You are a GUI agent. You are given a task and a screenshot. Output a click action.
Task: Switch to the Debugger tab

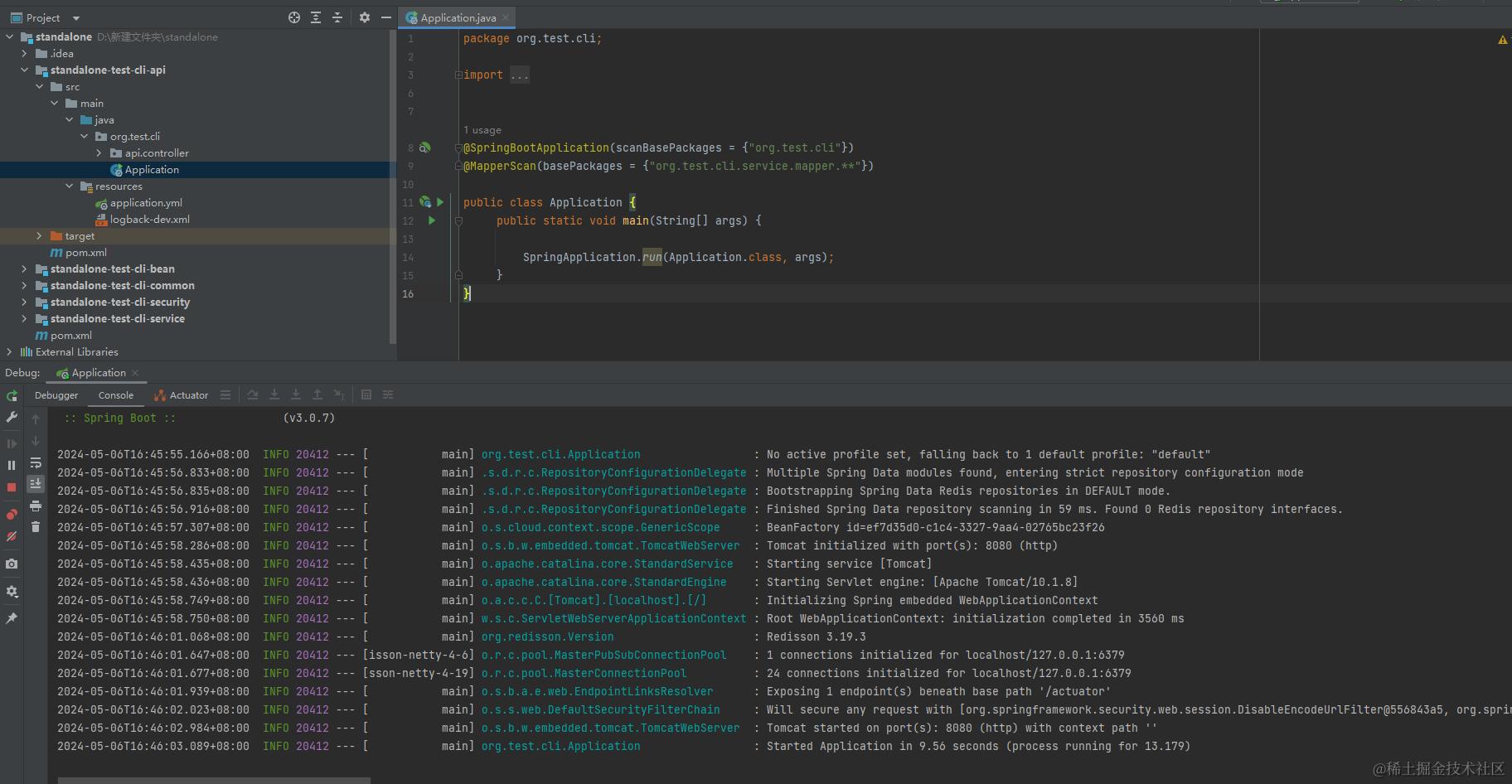click(56, 395)
